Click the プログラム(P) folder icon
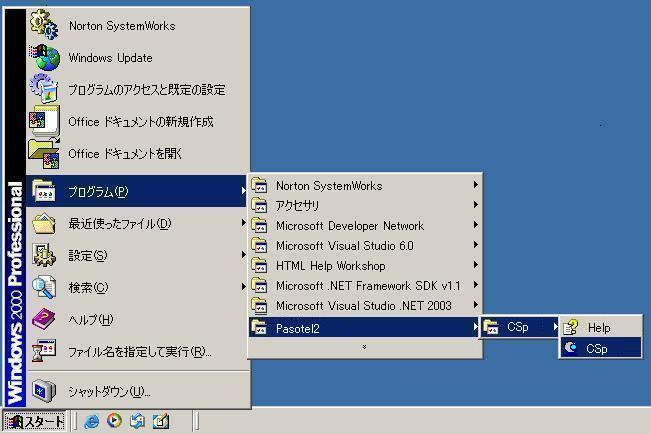The image size is (651, 434). click(44, 191)
